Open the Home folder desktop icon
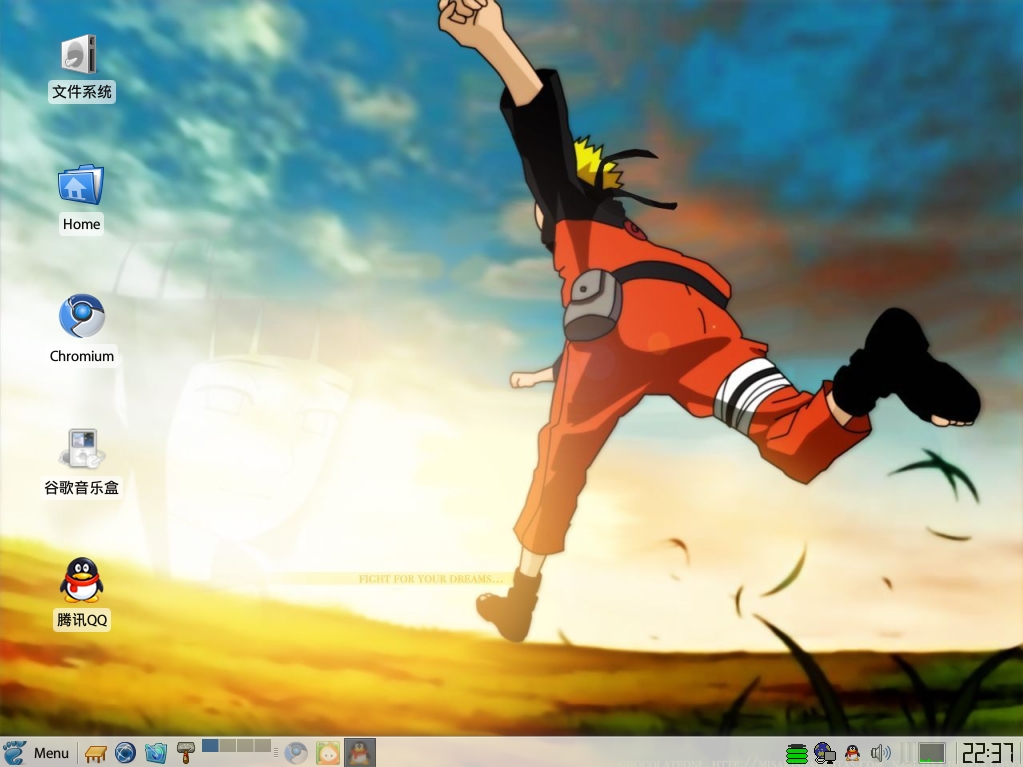Screen dimensions: 1023x767 (81, 198)
